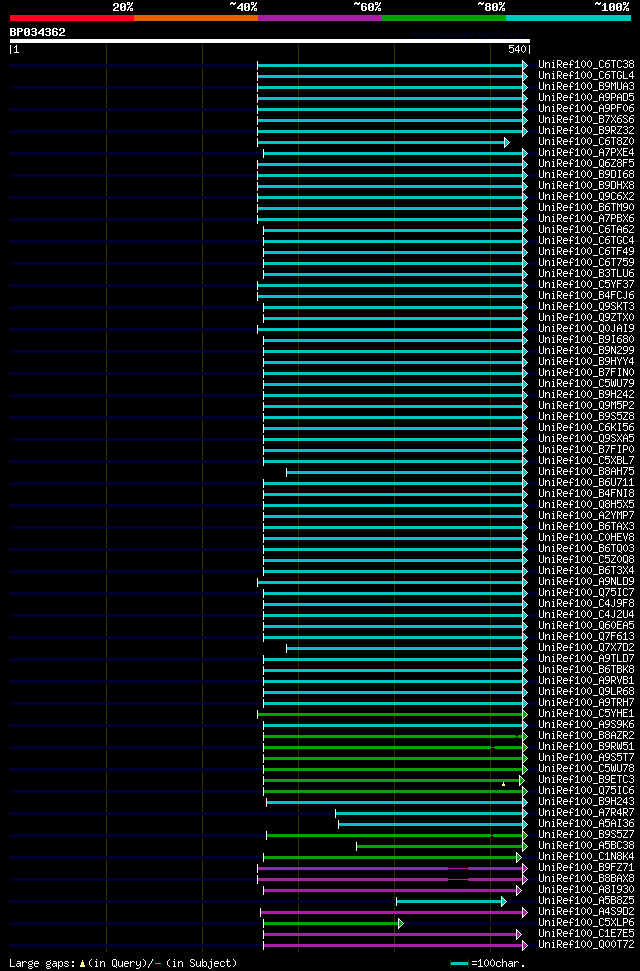This screenshot has height=971, width=640.
Task: Click the cyan =100char scale bar legend
Action: click(459, 964)
